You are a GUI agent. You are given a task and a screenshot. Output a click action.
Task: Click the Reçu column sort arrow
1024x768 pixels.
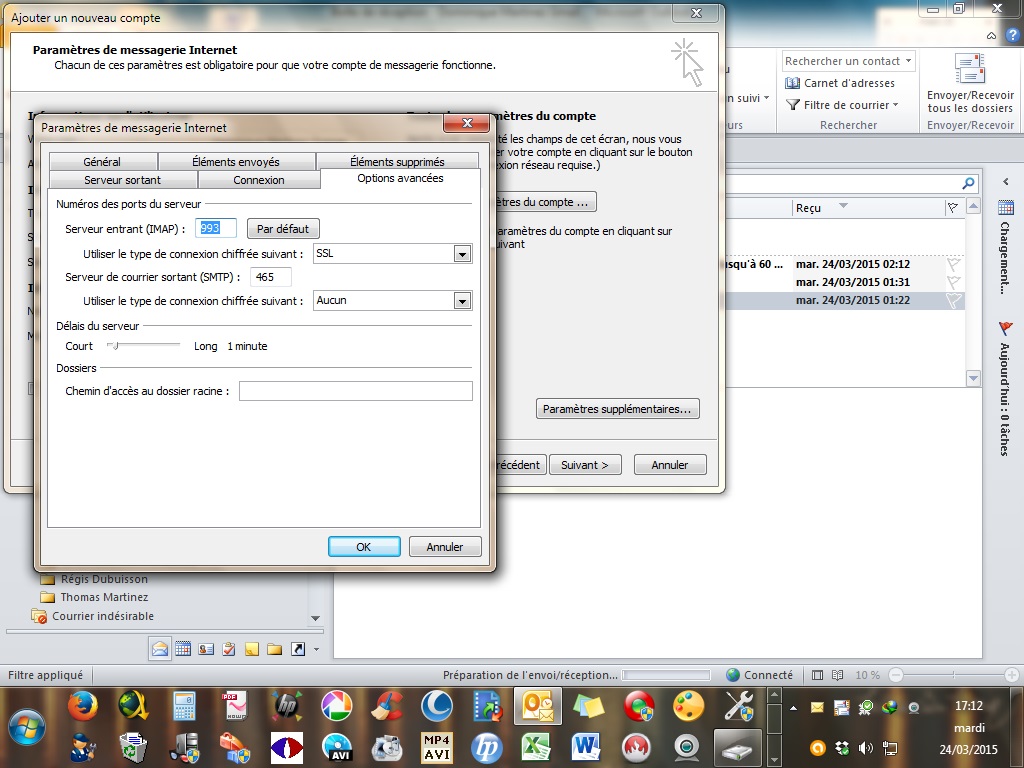tap(843, 206)
